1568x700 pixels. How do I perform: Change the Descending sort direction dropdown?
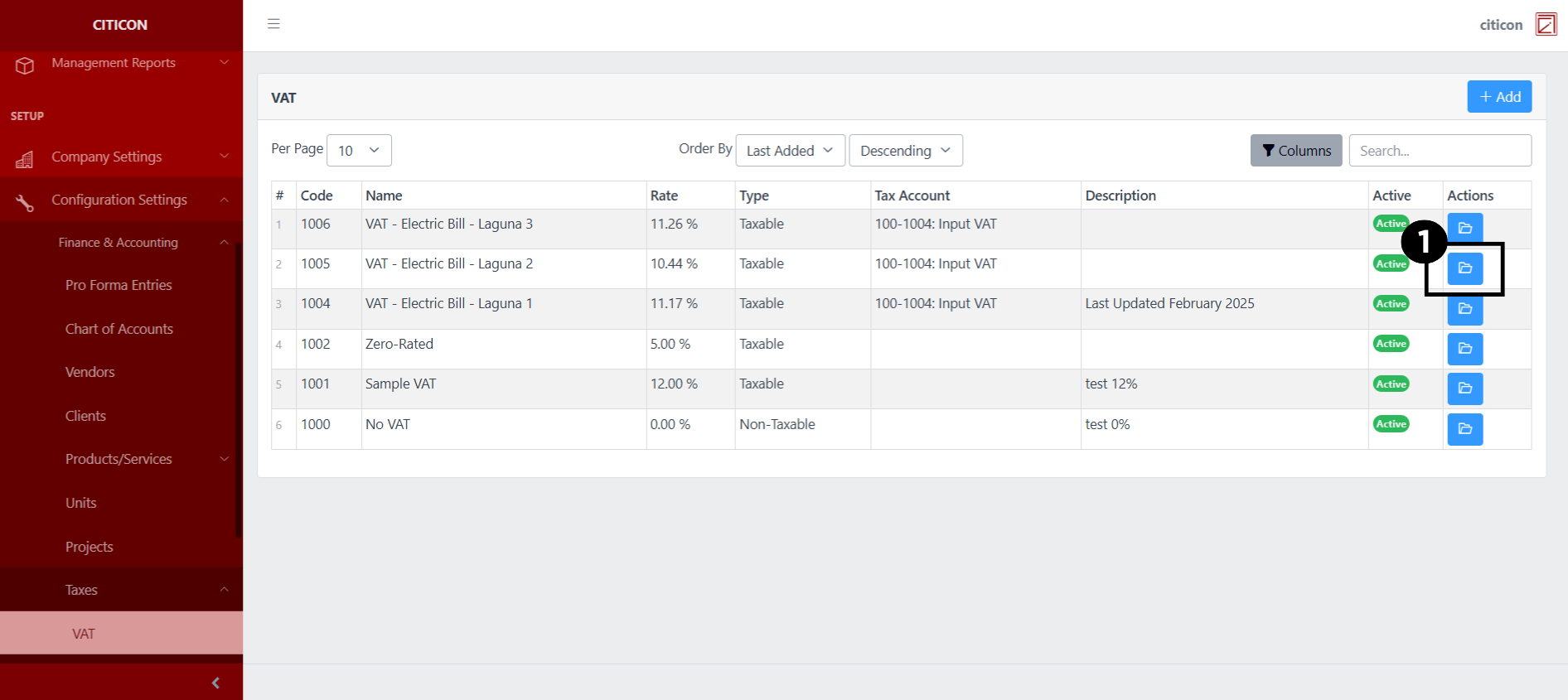point(905,151)
